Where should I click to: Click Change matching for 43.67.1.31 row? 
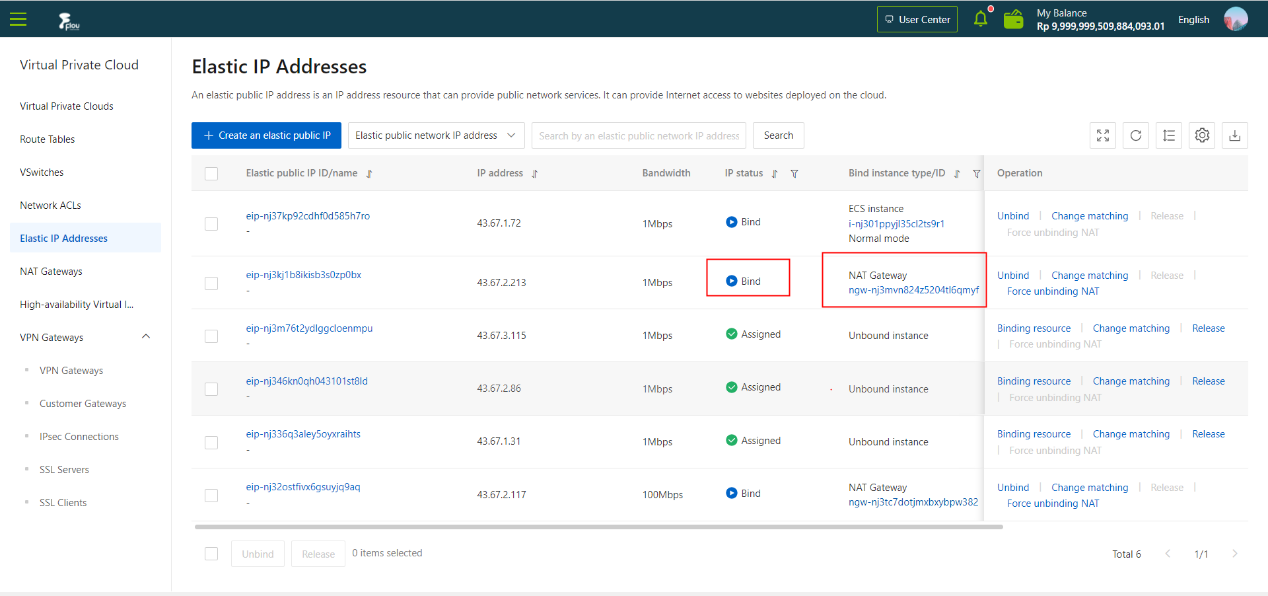(x=1131, y=434)
